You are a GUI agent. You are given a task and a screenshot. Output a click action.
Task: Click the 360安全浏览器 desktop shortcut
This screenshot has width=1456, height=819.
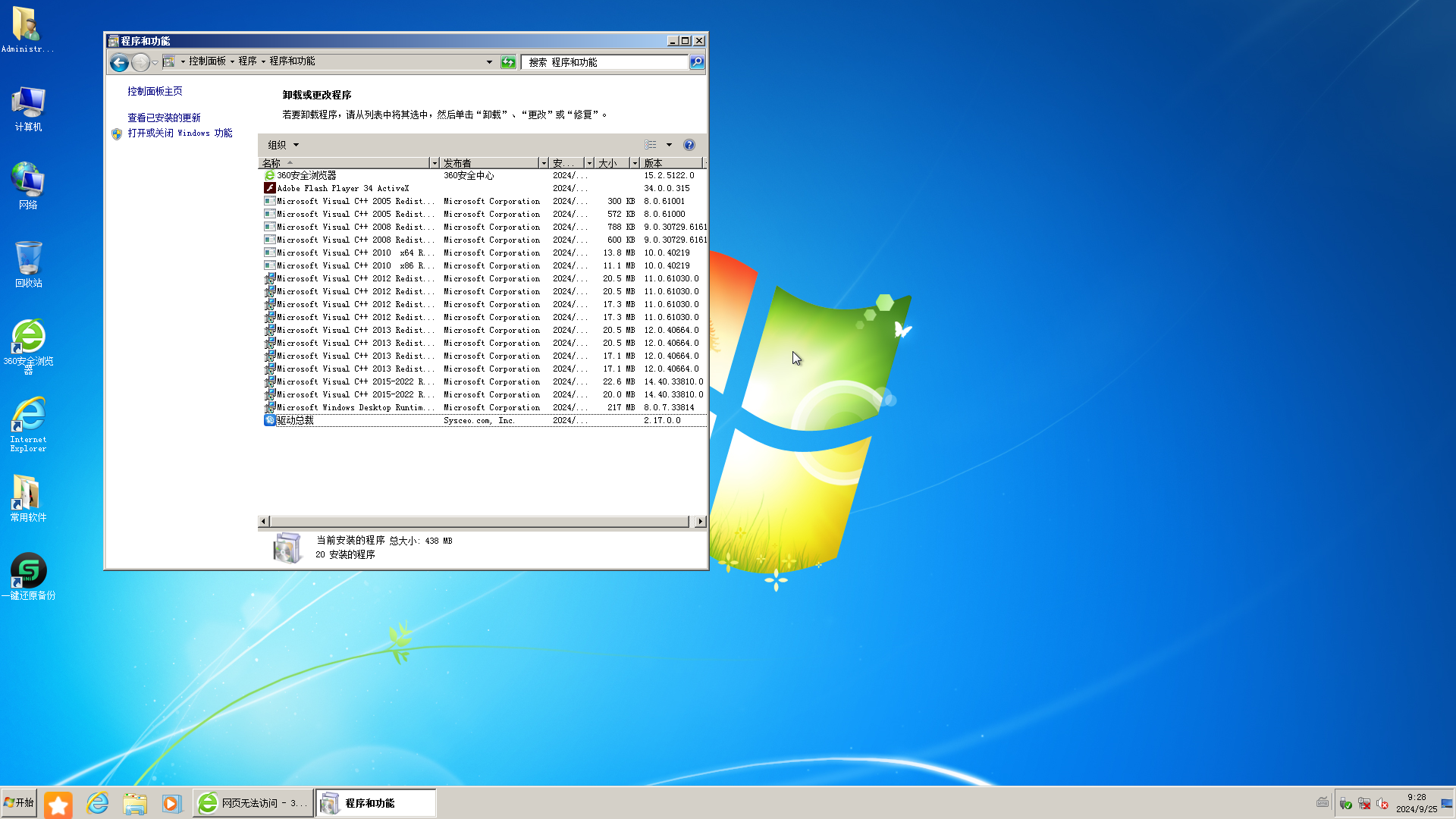(x=28, y=347)
